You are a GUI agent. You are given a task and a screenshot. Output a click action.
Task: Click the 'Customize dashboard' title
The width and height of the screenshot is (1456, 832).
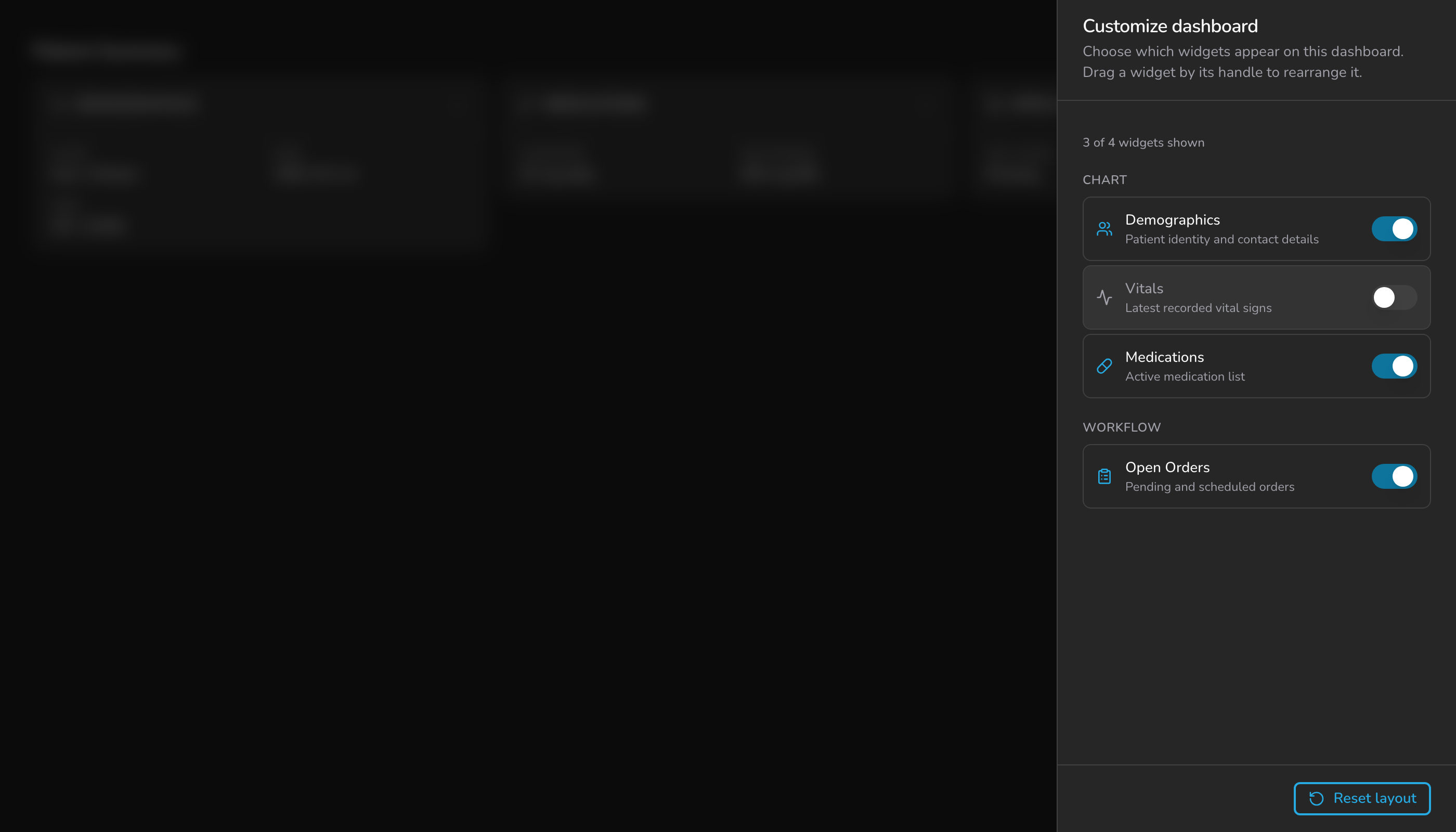[x=1169, y=27]
